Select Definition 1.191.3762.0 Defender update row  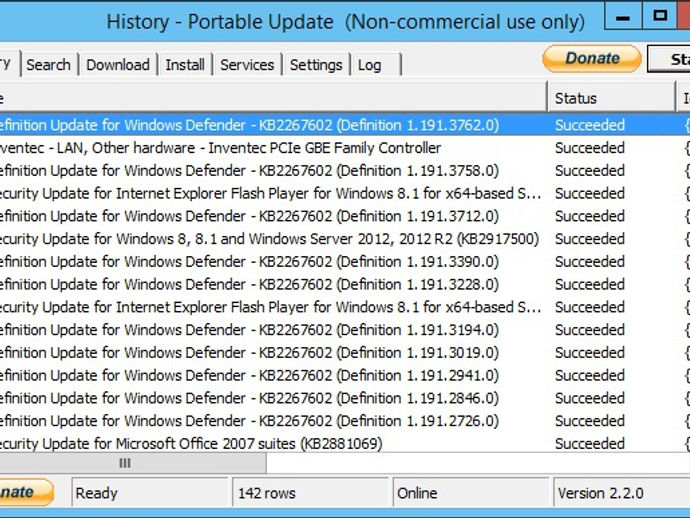[x=250, y=125]
